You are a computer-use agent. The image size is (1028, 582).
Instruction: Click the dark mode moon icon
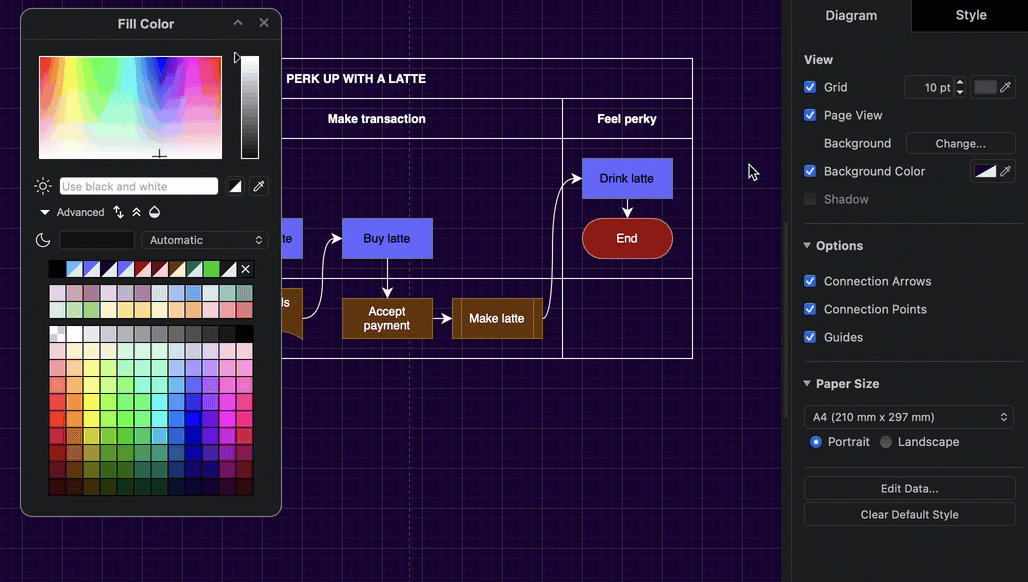(43, 240)
